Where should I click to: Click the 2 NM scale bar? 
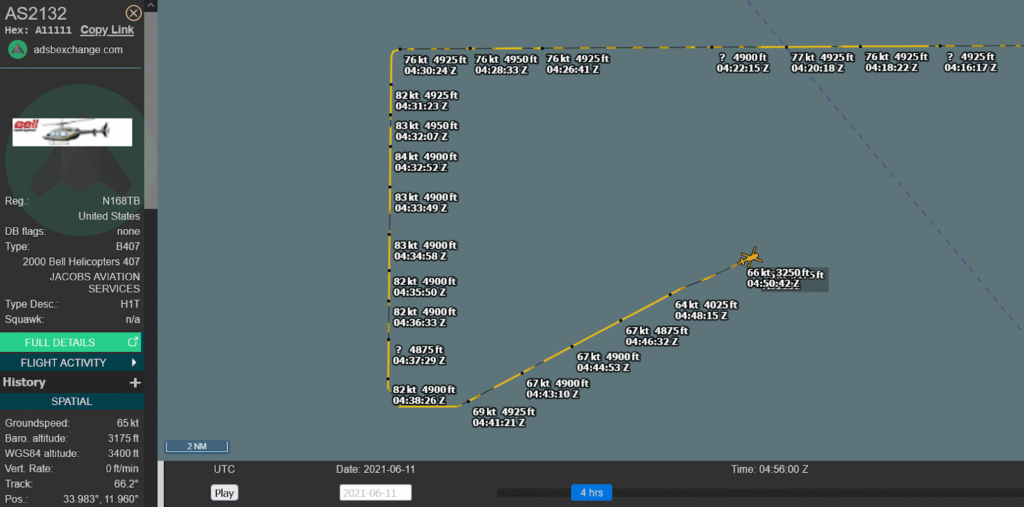click(x=197, y=446)
